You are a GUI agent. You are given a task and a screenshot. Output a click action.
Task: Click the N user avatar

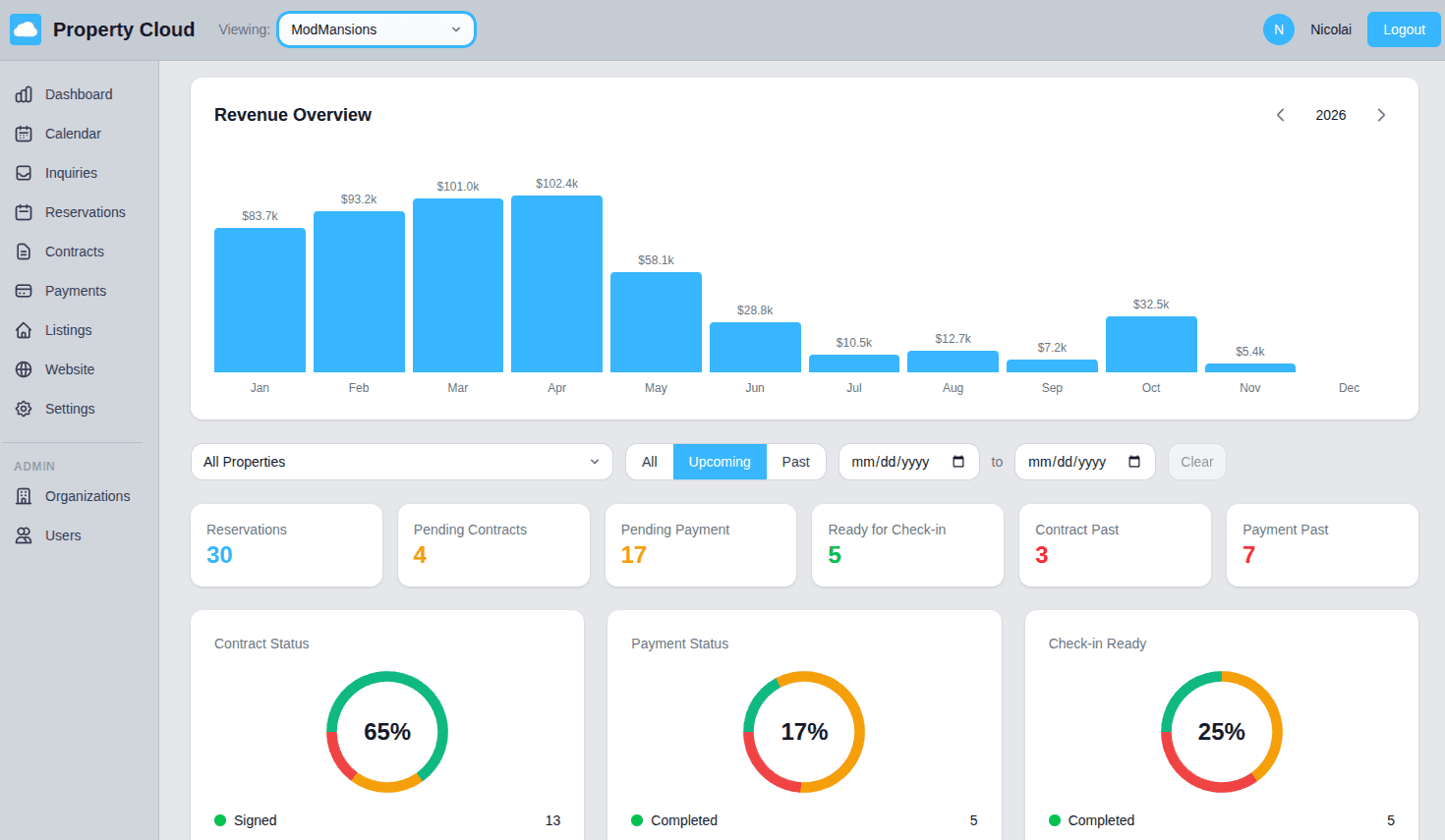1278,29
